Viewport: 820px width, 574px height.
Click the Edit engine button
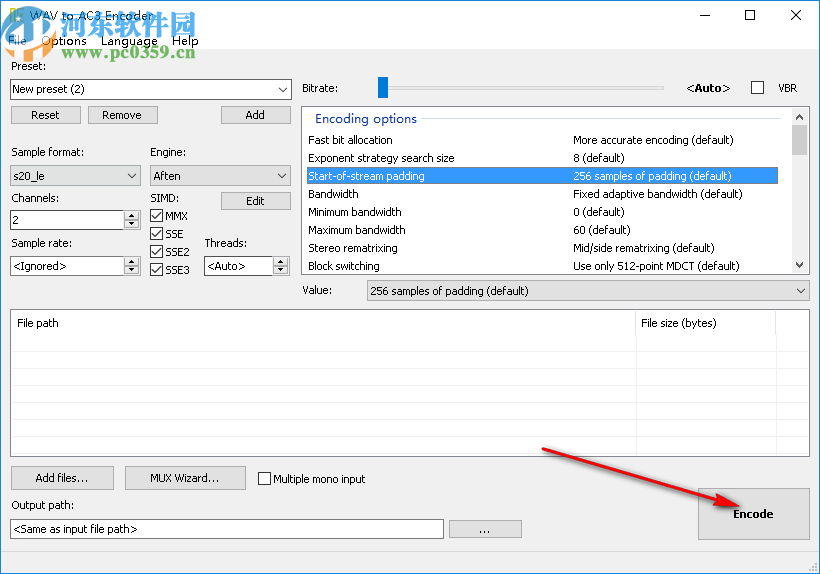coord(255,201)
